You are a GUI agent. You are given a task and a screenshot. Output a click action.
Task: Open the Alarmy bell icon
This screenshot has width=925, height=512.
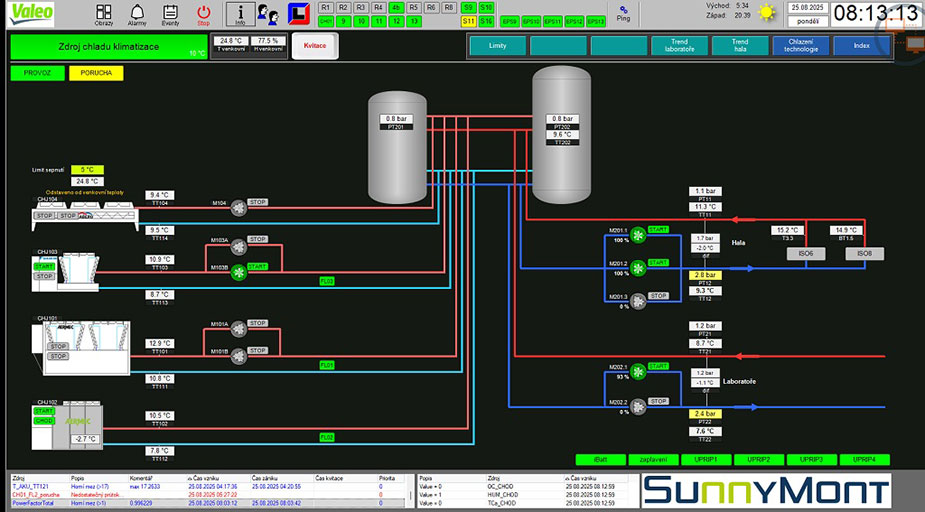point(137,13)
